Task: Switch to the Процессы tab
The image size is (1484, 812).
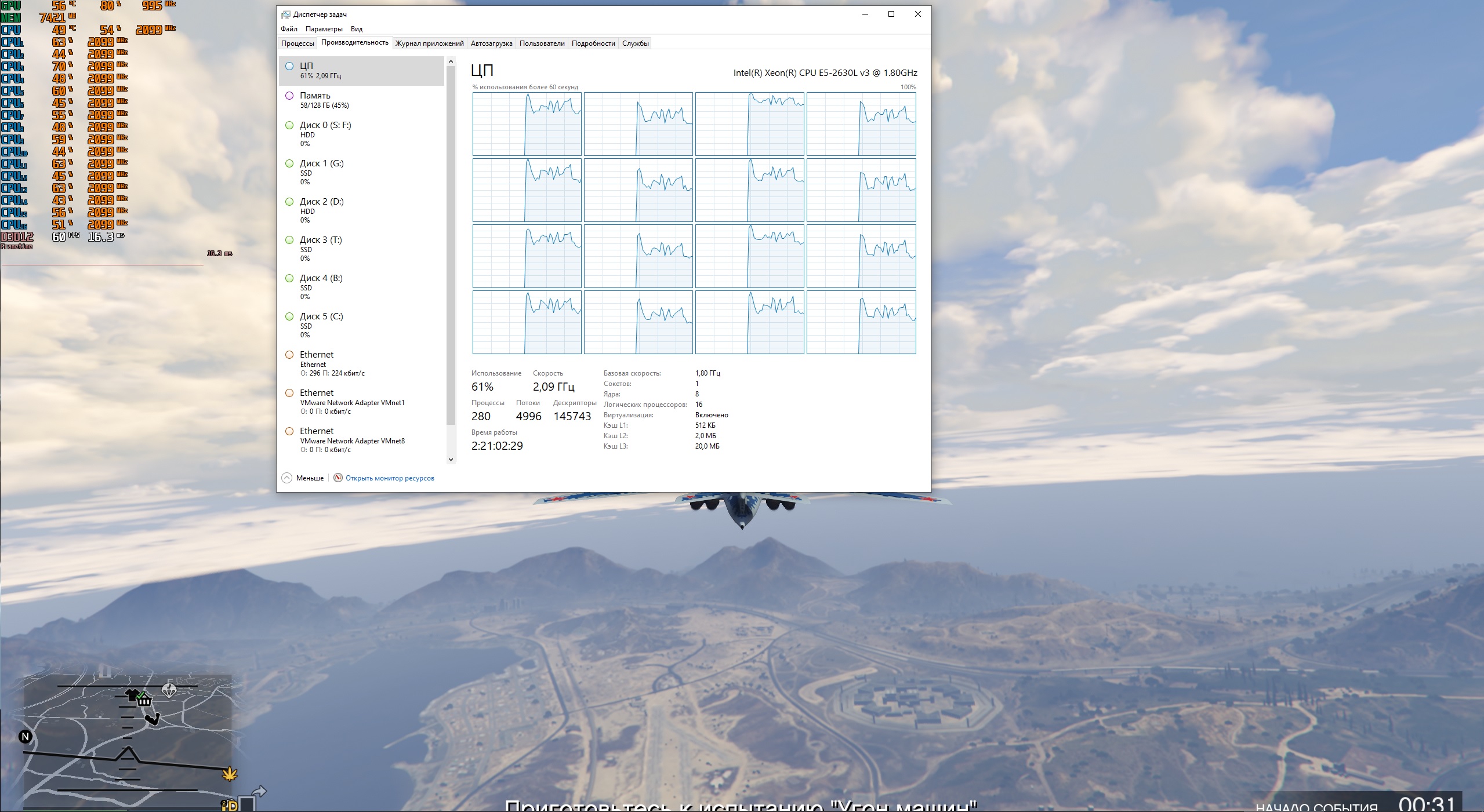Action: [x=297, y=43]
